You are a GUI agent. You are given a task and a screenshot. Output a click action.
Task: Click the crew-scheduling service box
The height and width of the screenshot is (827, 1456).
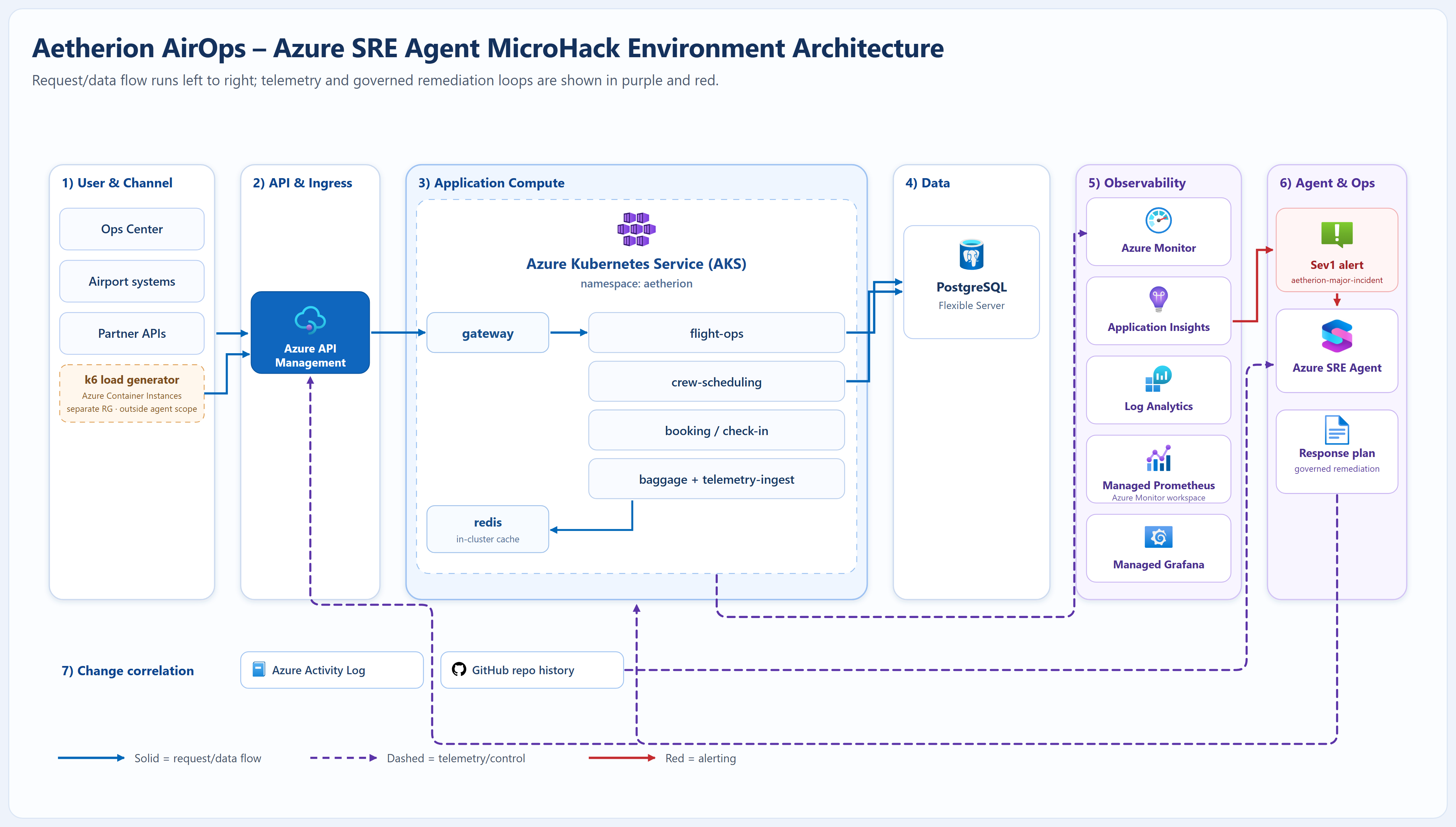[716, 382]
